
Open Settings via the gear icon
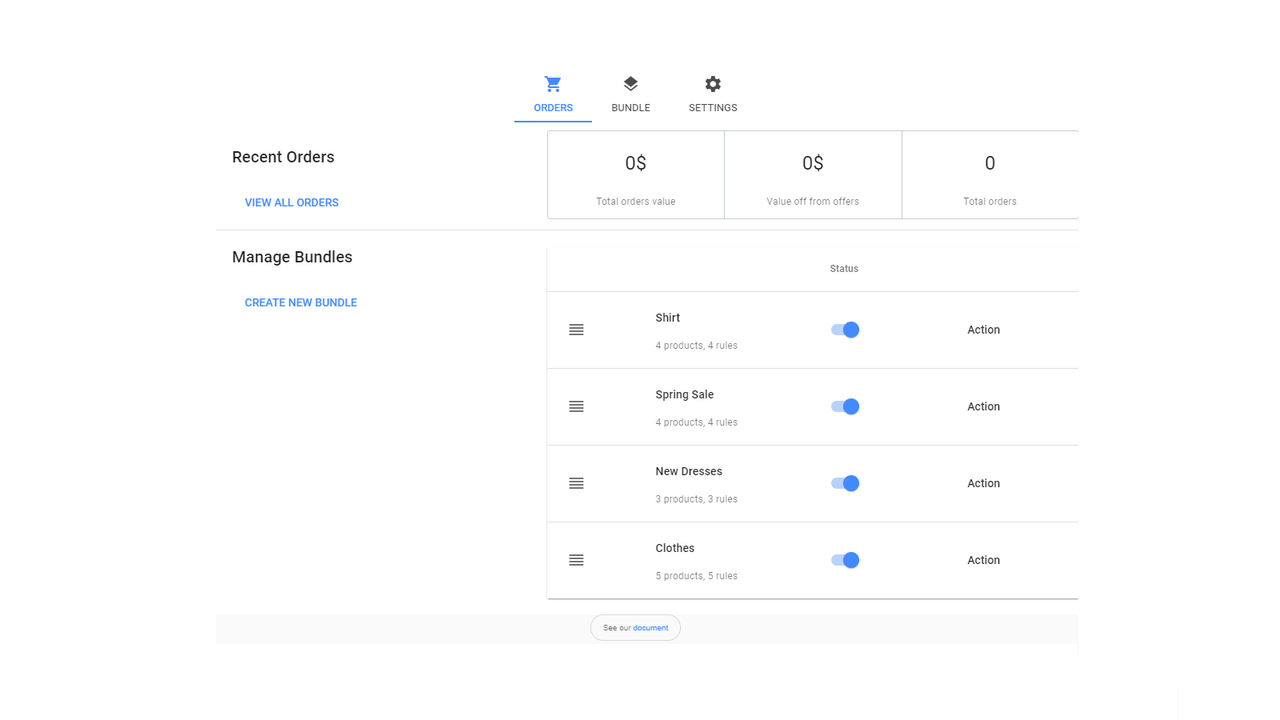(x=712, y=84)
